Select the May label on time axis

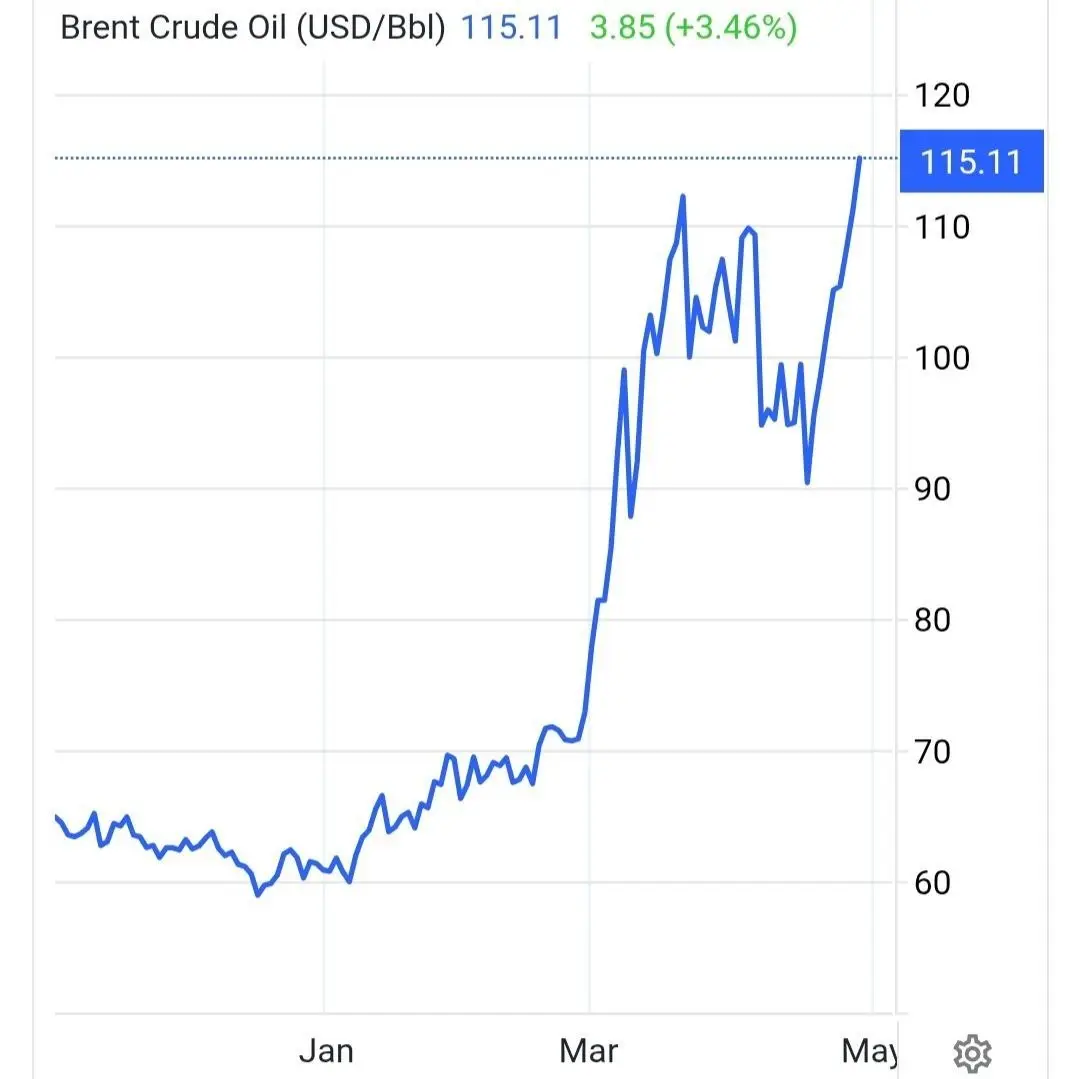[868, 1051]
